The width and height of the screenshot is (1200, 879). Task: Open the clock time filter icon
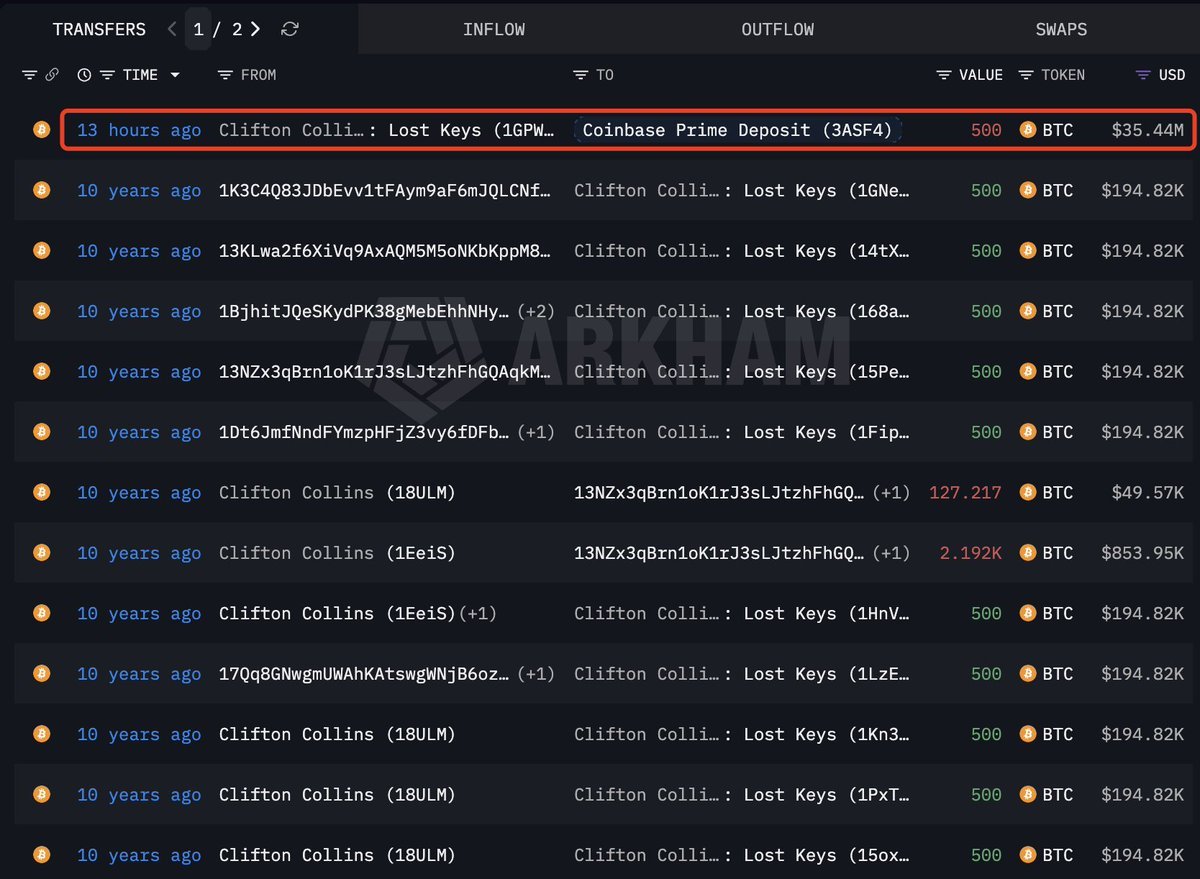click(84, 74)
